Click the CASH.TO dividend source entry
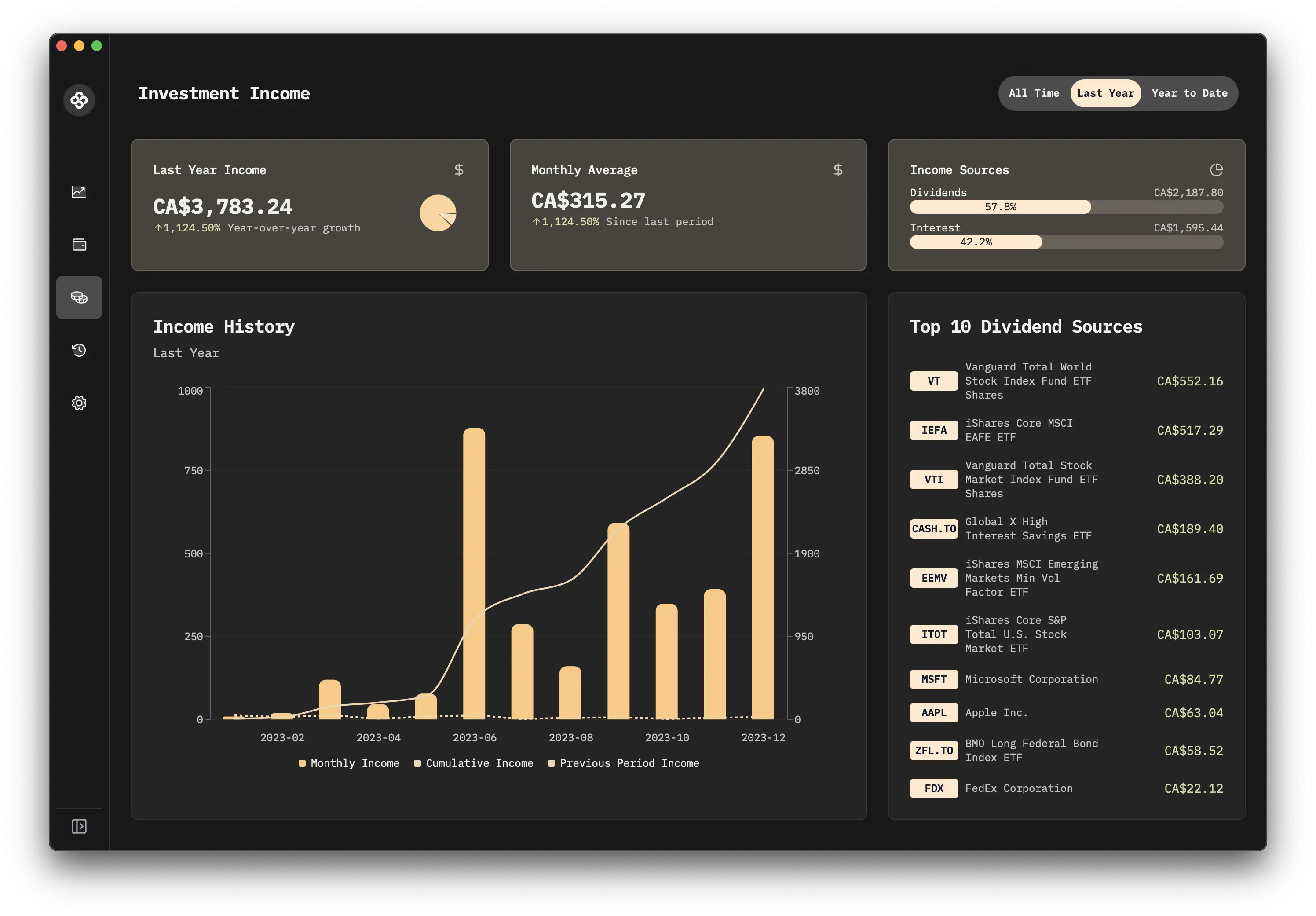Viewport: 1316px width, 916px height. click(x=1065, y=528)
